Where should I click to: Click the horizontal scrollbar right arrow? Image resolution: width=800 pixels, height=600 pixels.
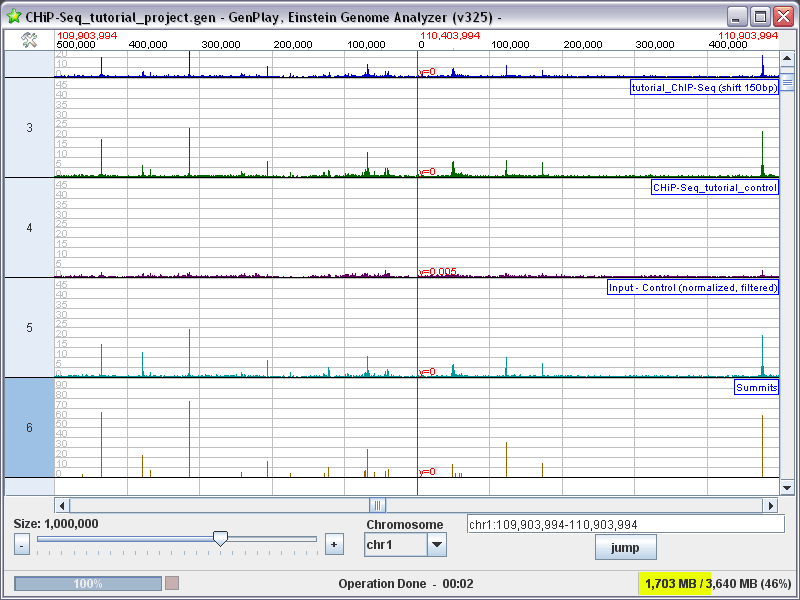click(x=770, y=506)
